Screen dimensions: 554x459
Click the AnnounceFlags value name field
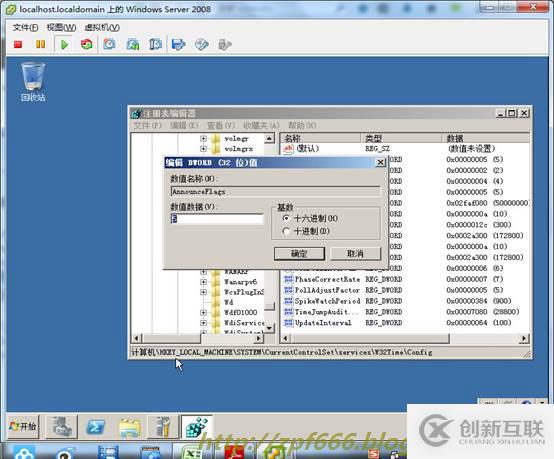point(275,192)
